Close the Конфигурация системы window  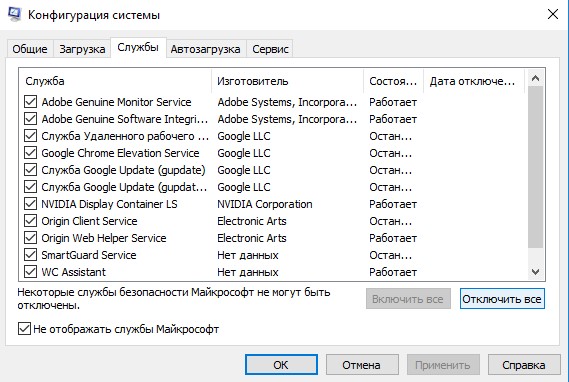(553, 15)
